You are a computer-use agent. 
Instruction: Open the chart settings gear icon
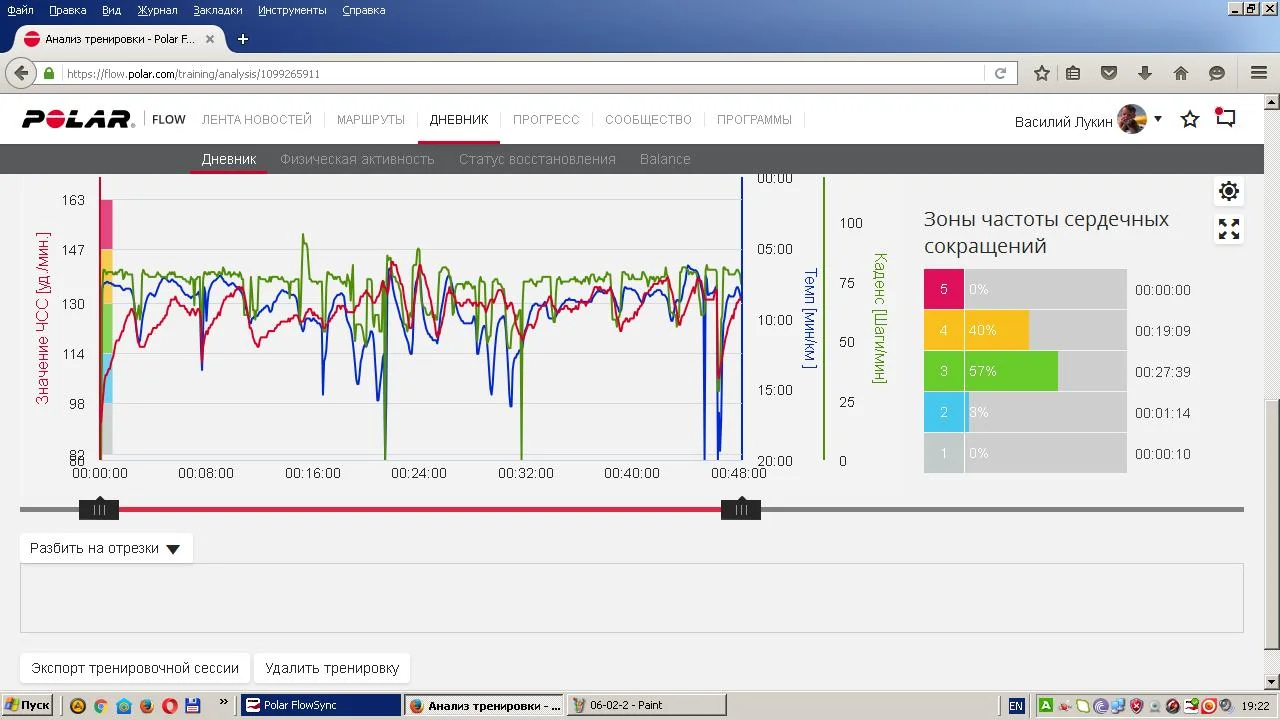point(1229,191)
